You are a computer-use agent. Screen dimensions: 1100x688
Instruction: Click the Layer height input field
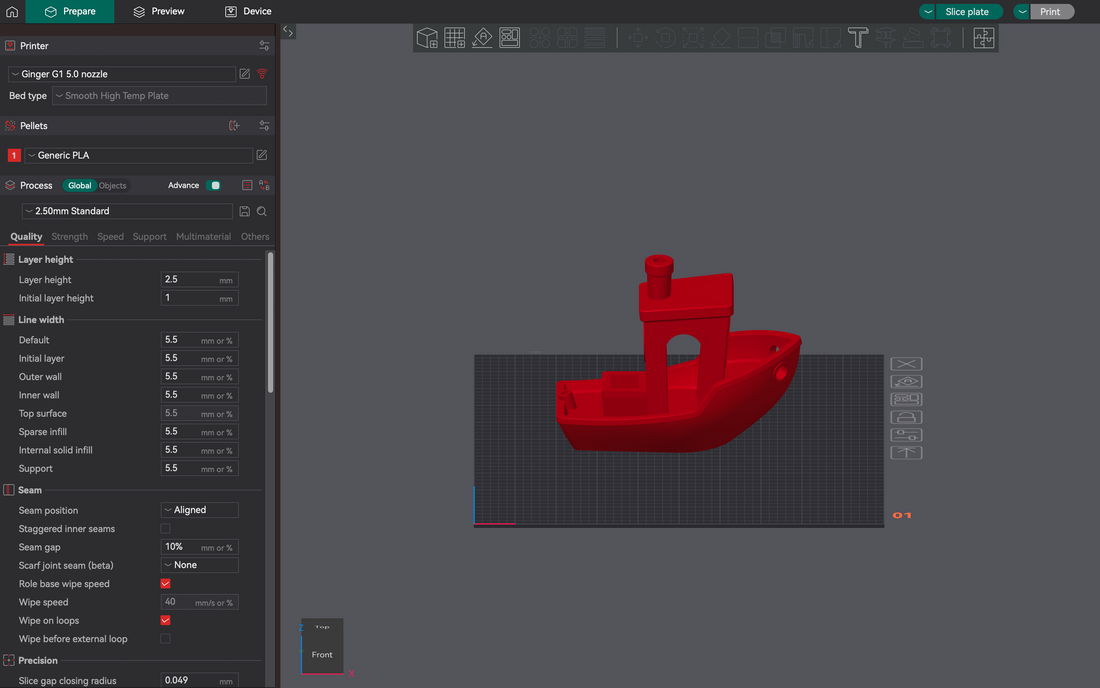(x=190, y=280)
